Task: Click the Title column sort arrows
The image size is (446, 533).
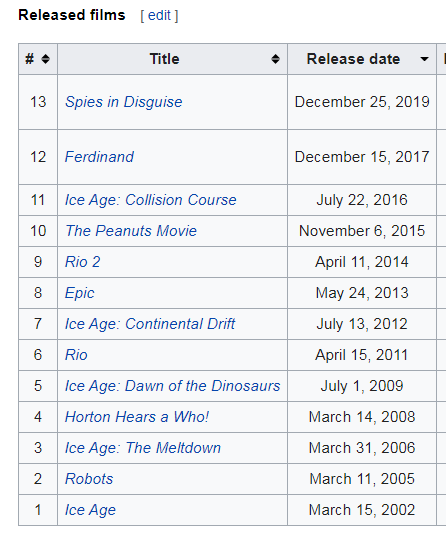Action: [x=275, y=59]
